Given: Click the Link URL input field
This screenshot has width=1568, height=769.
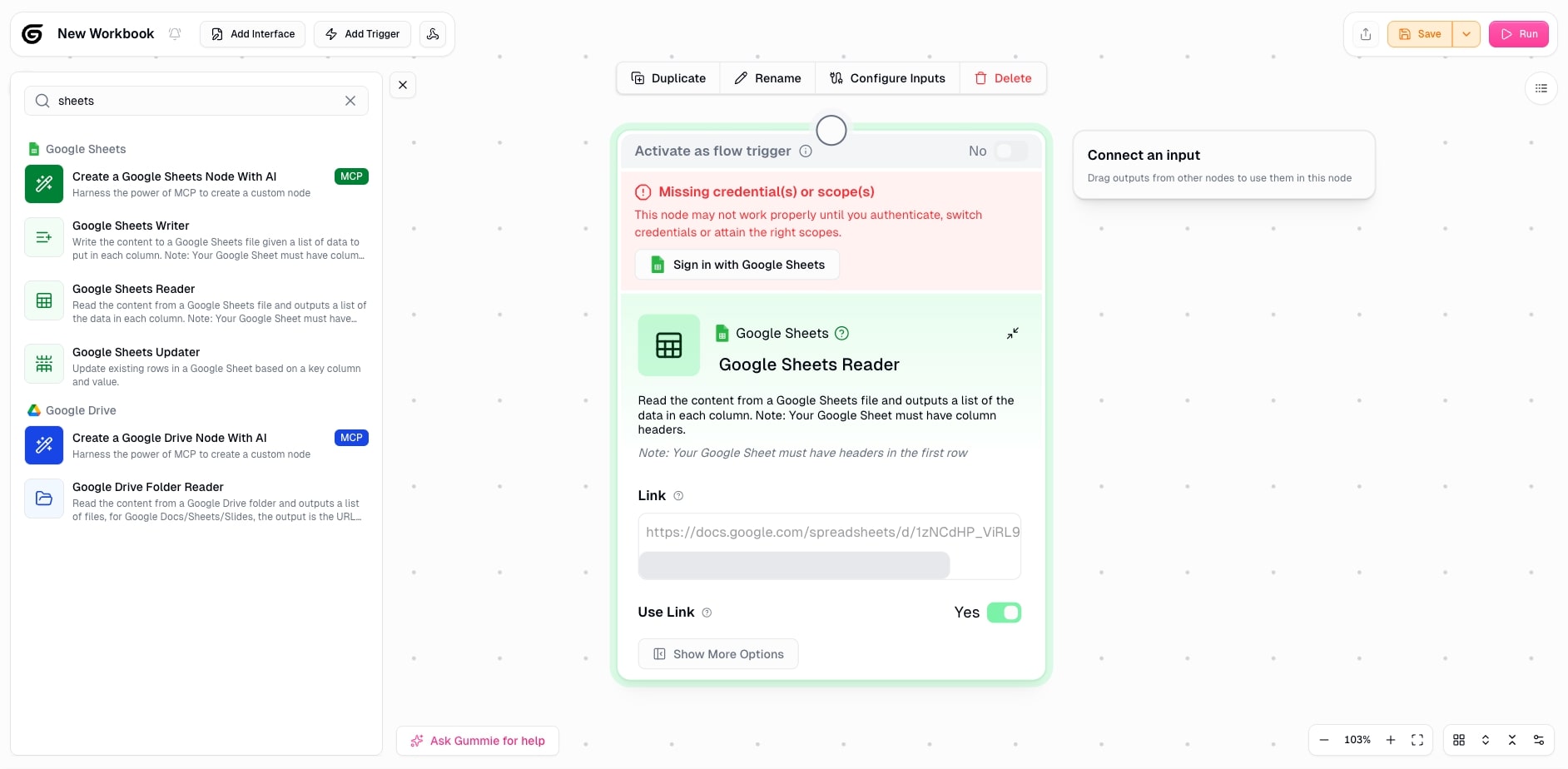Looking at the screenshot, I should point(830,532).
